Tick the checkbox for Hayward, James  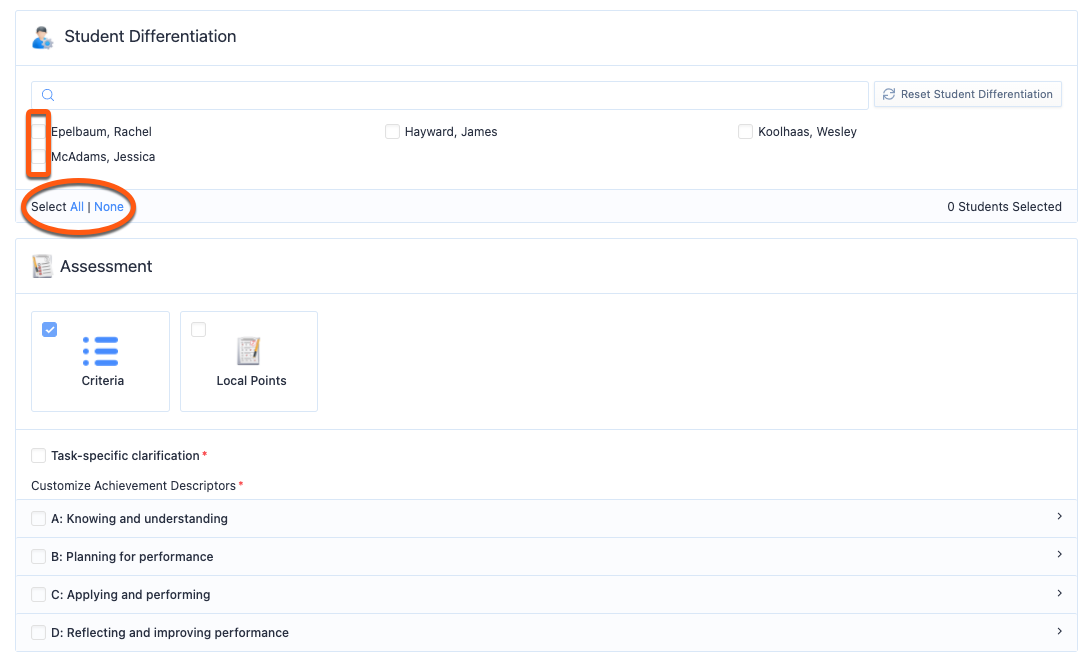coord(392,132)
